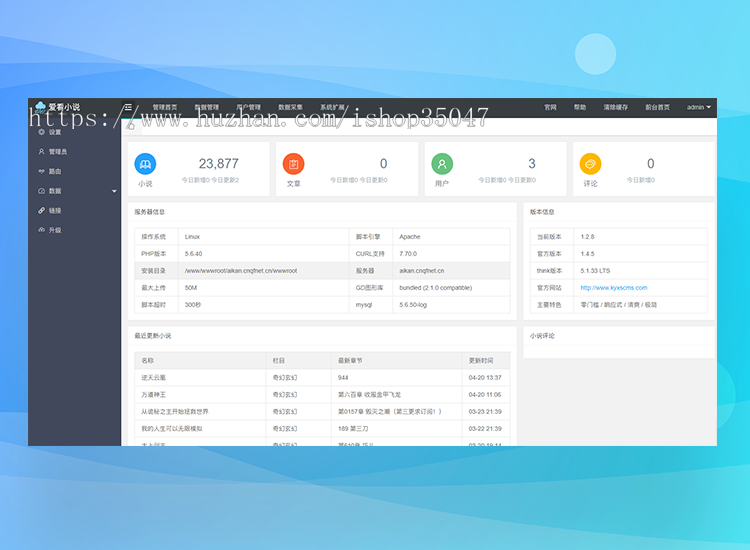Open the 升级 sidebar item
The image size is (750, 550).
click(x=74, y=230)
